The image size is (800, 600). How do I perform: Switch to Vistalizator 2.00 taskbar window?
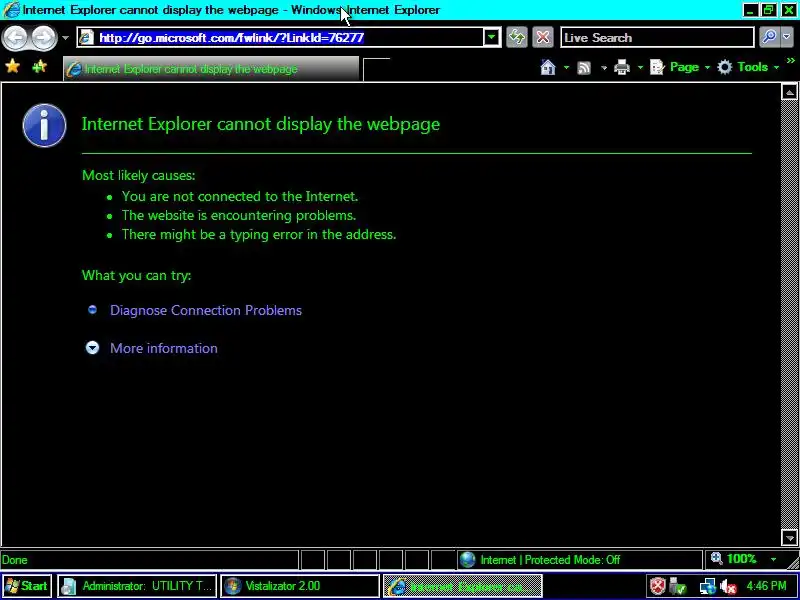[300, 586]
